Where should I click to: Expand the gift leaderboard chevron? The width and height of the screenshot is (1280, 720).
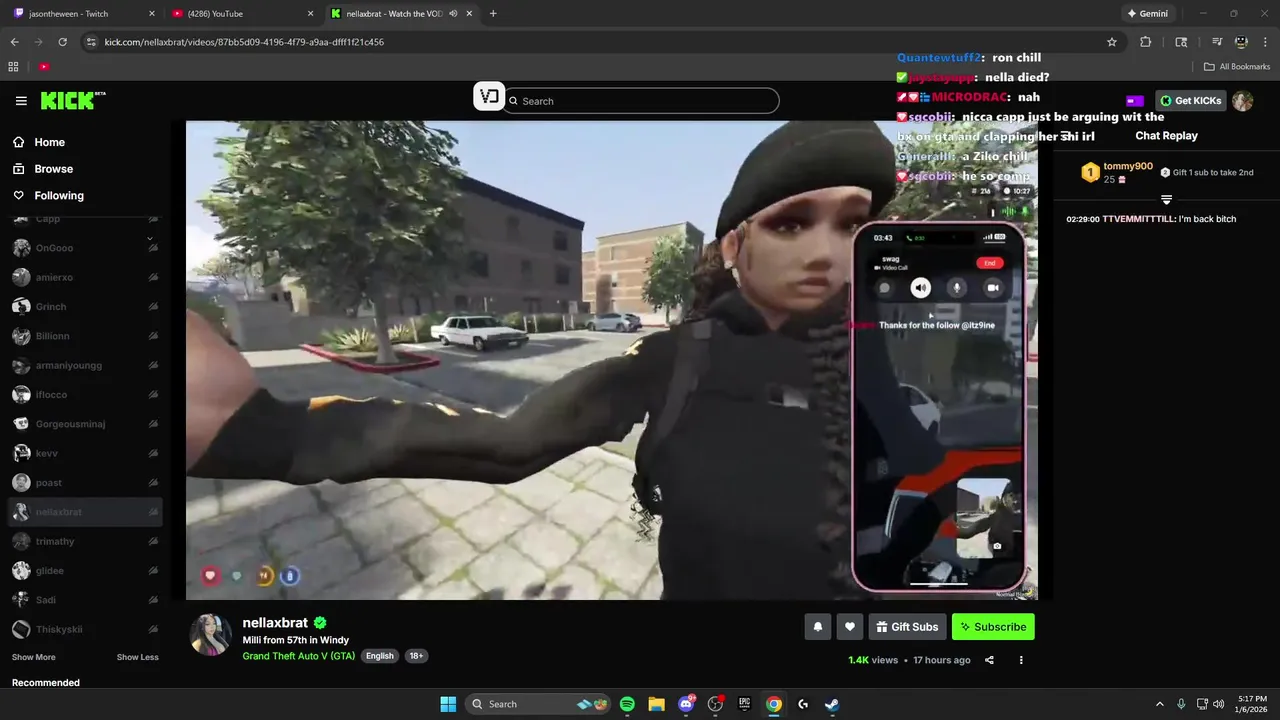1166,200
